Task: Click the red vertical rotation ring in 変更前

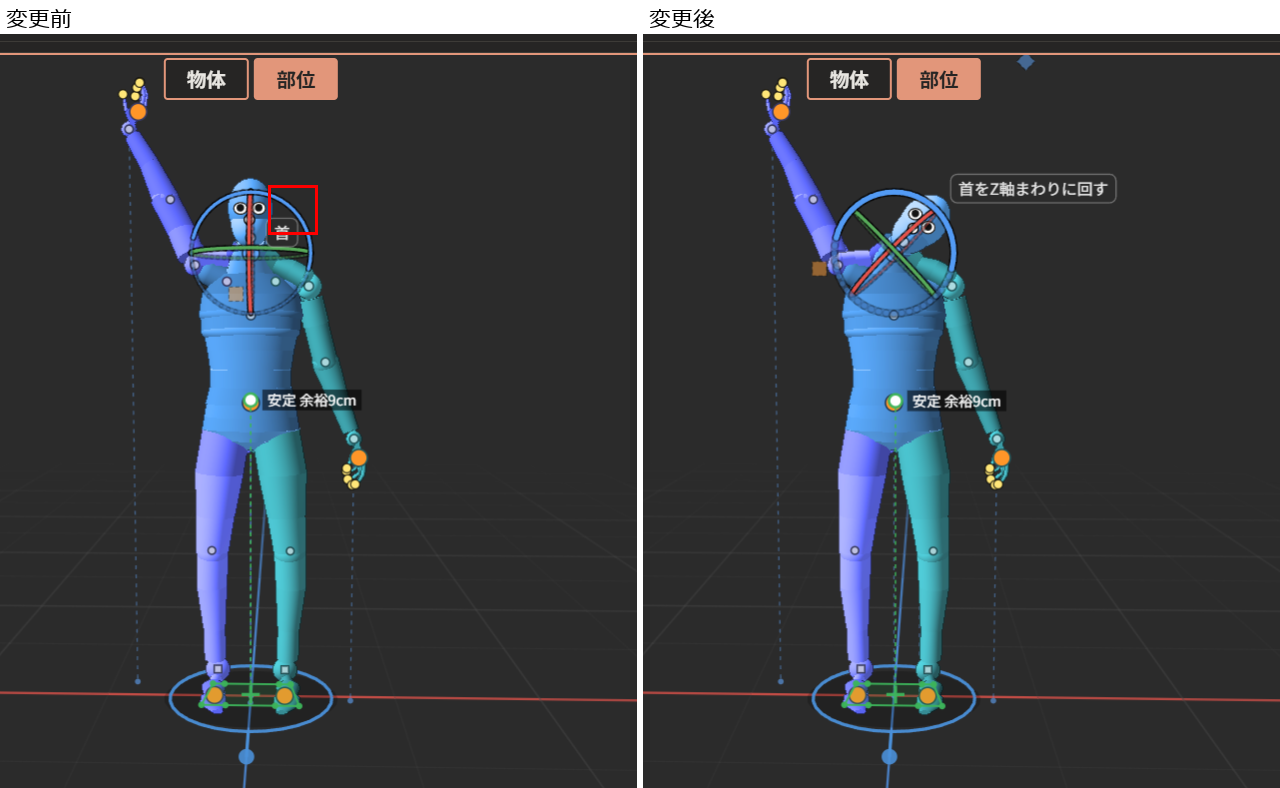Action: [251, 280]
